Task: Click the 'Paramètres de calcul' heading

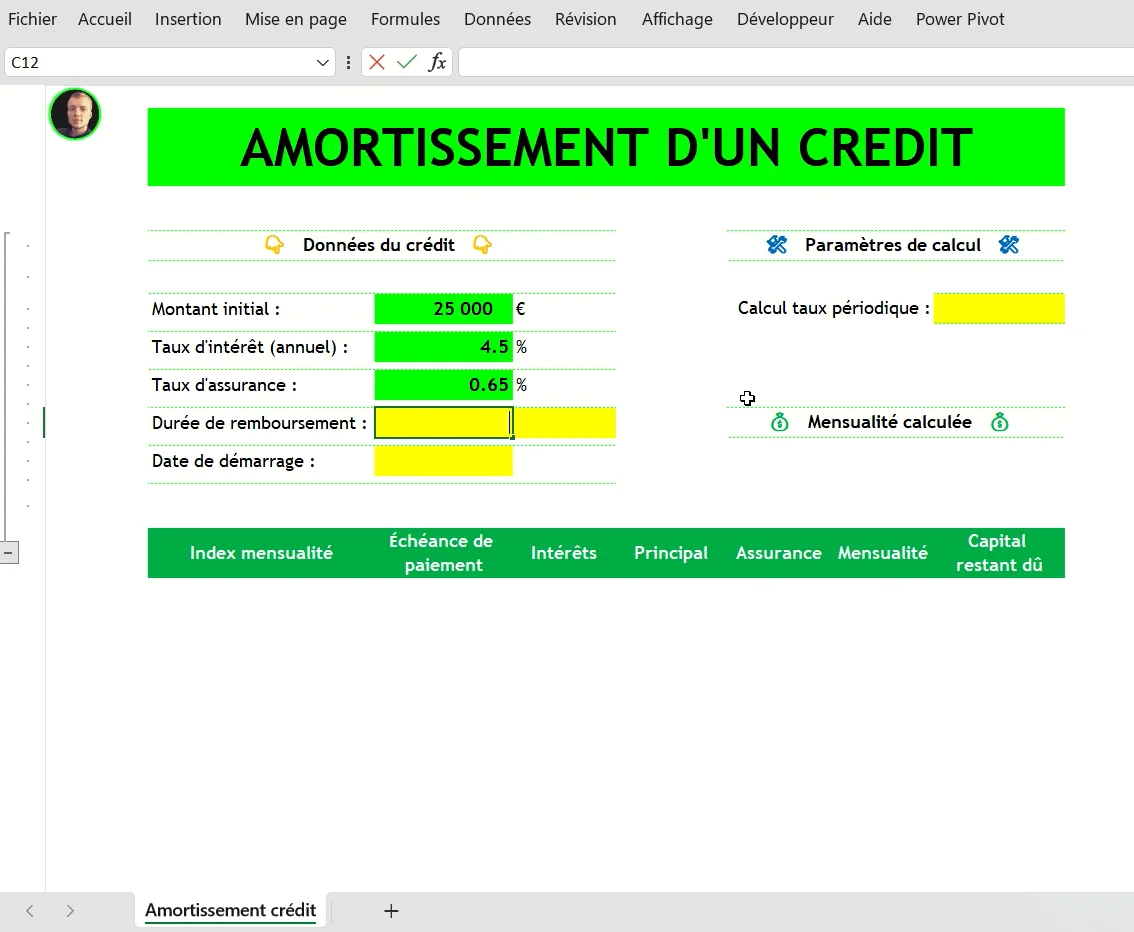Action: point(893,245)
